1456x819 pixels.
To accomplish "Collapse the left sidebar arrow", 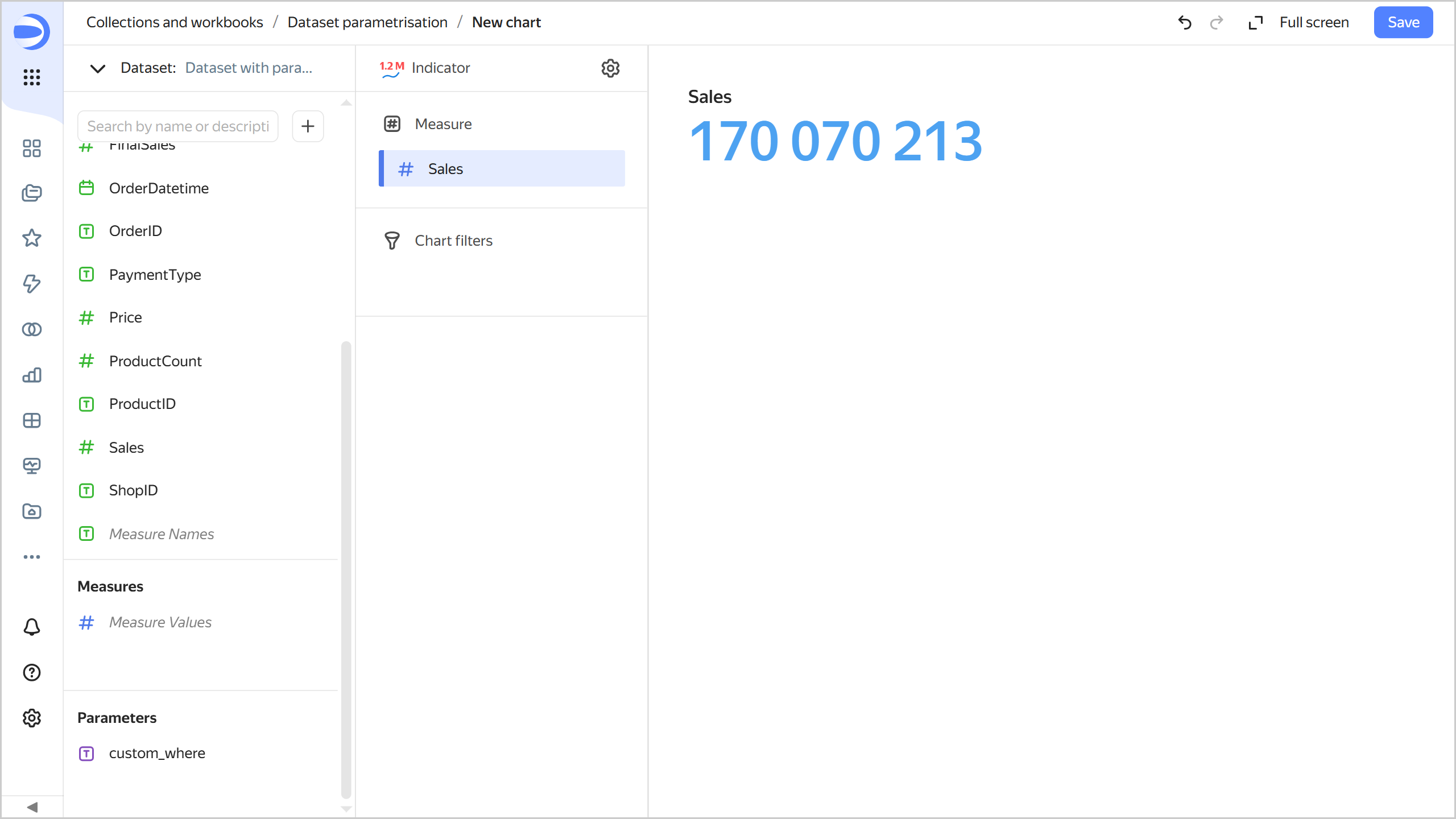I will 32,807.
